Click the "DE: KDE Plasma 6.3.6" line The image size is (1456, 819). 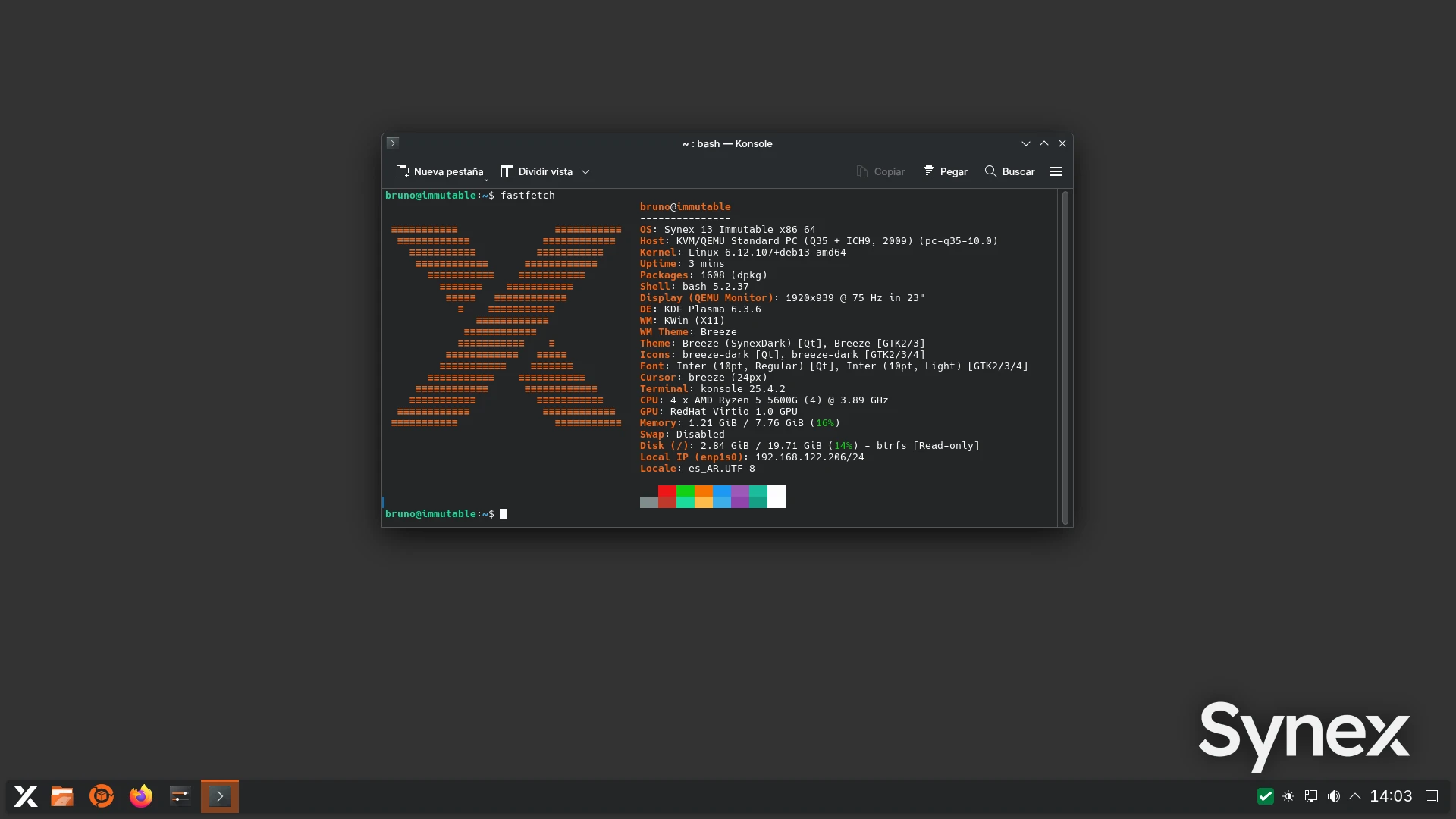point(701,309)
